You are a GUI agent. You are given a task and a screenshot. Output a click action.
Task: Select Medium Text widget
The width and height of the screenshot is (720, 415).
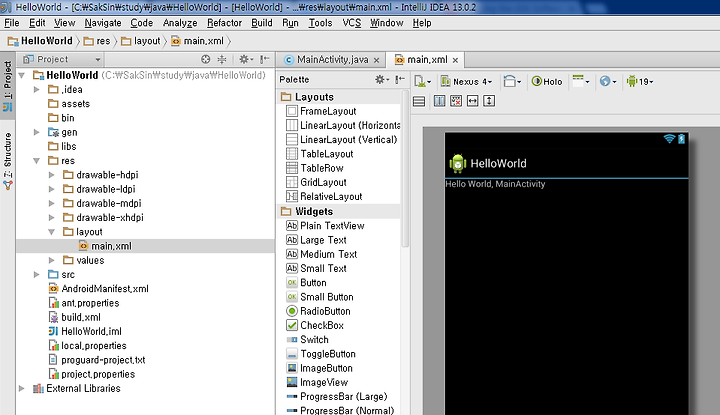click(321, 254)
